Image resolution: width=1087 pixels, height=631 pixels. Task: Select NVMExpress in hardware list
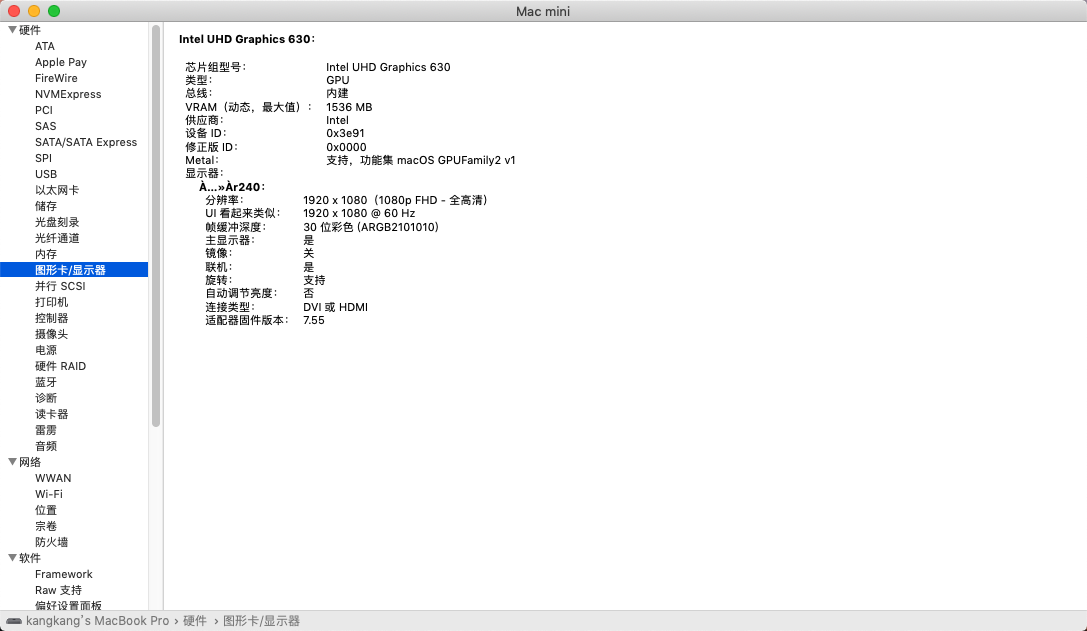[x=68, y=94]
